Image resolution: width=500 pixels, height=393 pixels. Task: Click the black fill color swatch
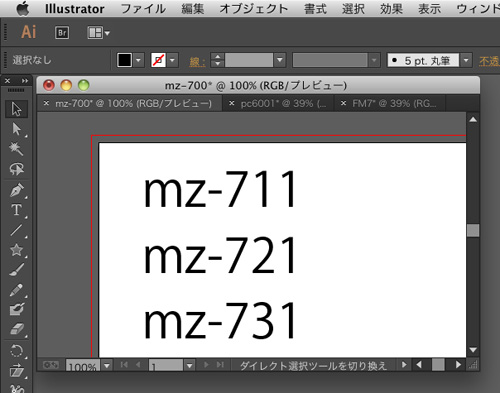124,60
